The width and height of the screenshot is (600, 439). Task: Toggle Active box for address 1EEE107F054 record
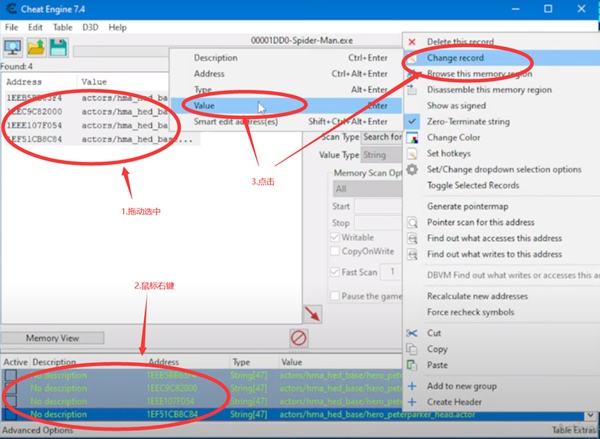coord(10,401)
